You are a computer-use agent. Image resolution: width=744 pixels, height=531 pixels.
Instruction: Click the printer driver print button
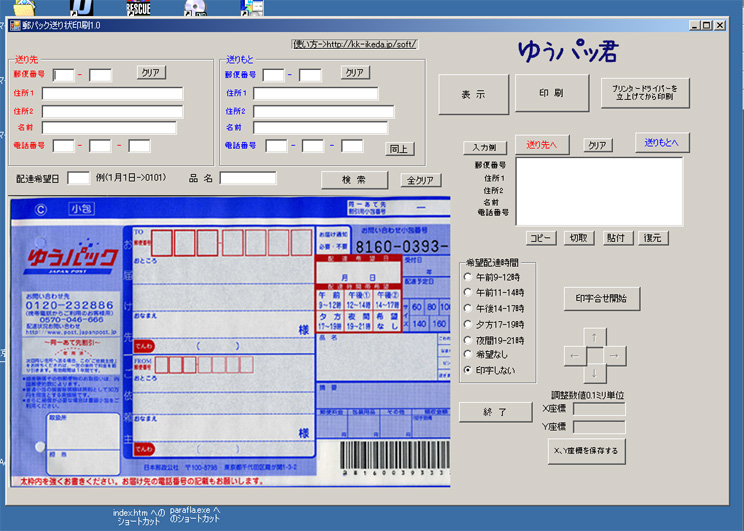645,93
